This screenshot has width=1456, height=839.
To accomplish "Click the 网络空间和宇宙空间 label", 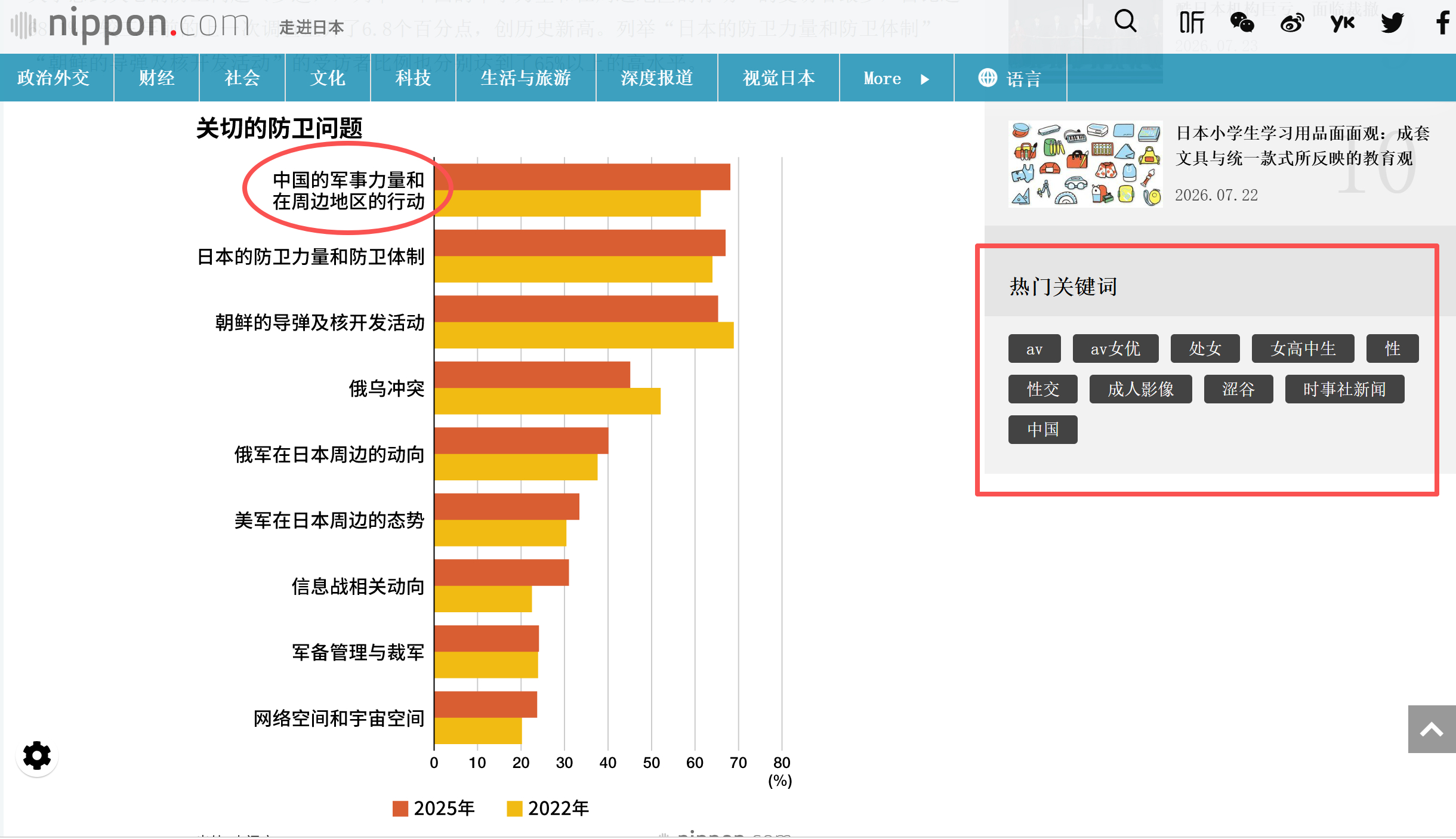I will click(x=339, y=718).
